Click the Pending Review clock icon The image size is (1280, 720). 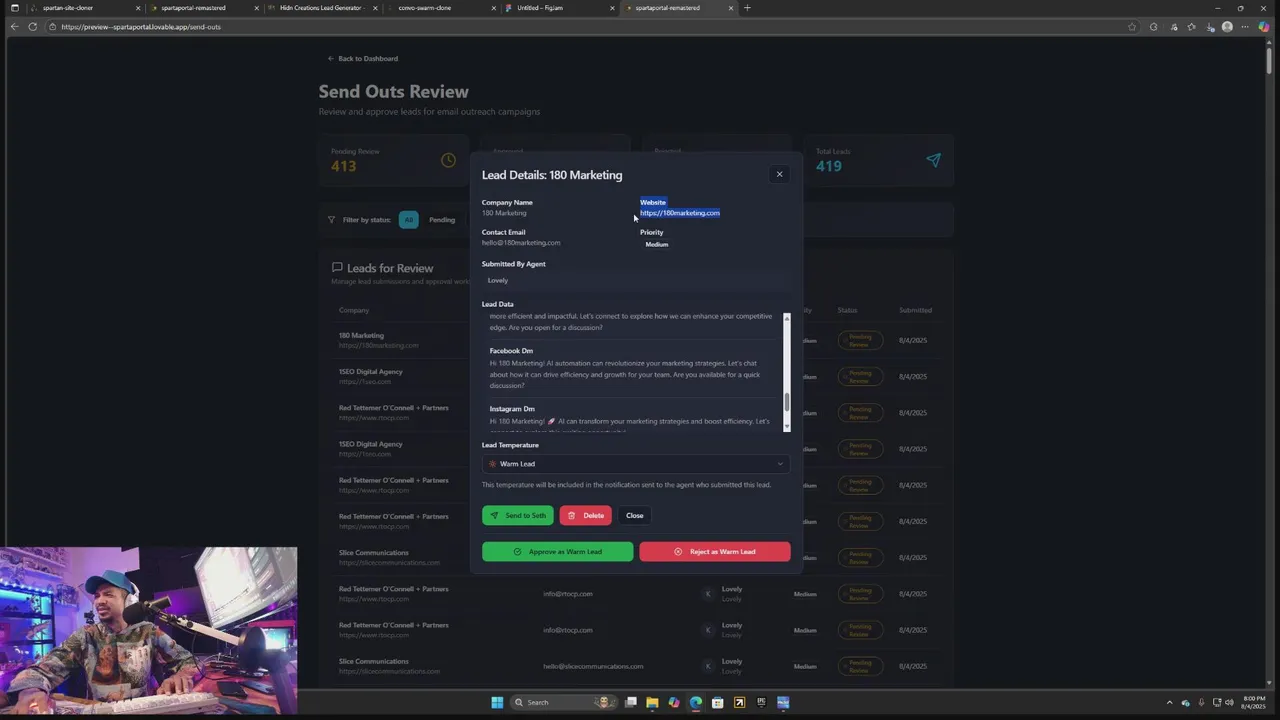pyautogui.click(x=448, y=160)
